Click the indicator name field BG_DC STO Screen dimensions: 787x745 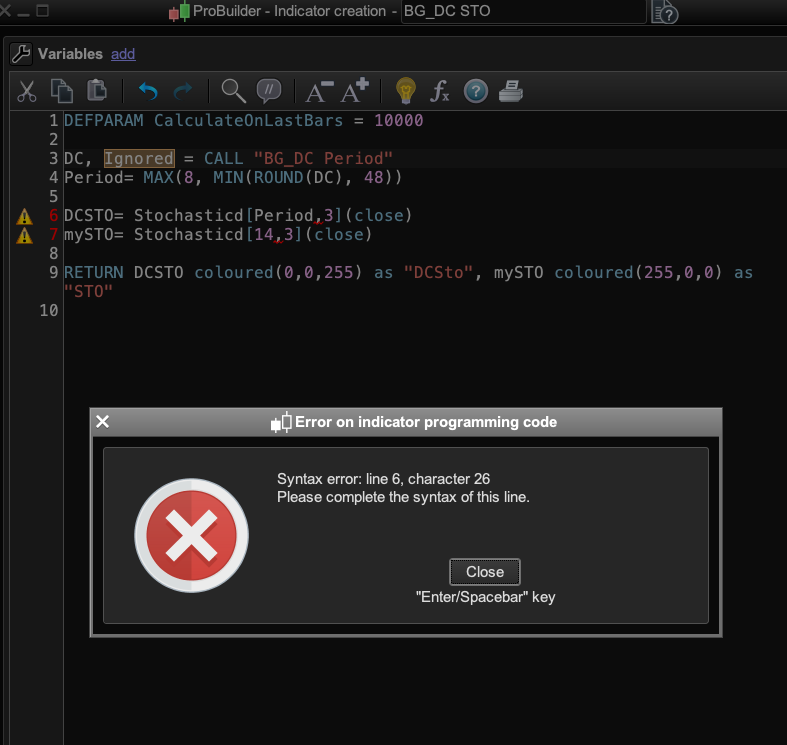pos(523,11)
